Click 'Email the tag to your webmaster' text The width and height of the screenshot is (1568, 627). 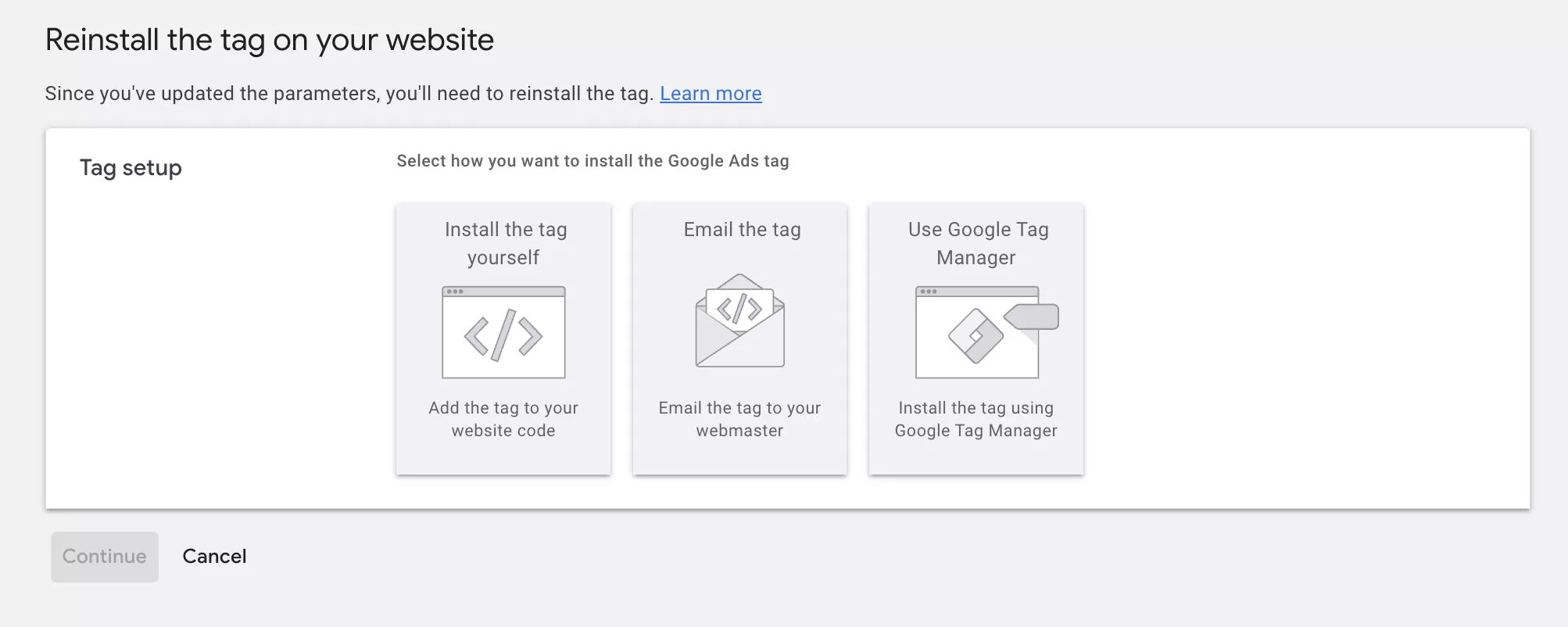[739, 419]
